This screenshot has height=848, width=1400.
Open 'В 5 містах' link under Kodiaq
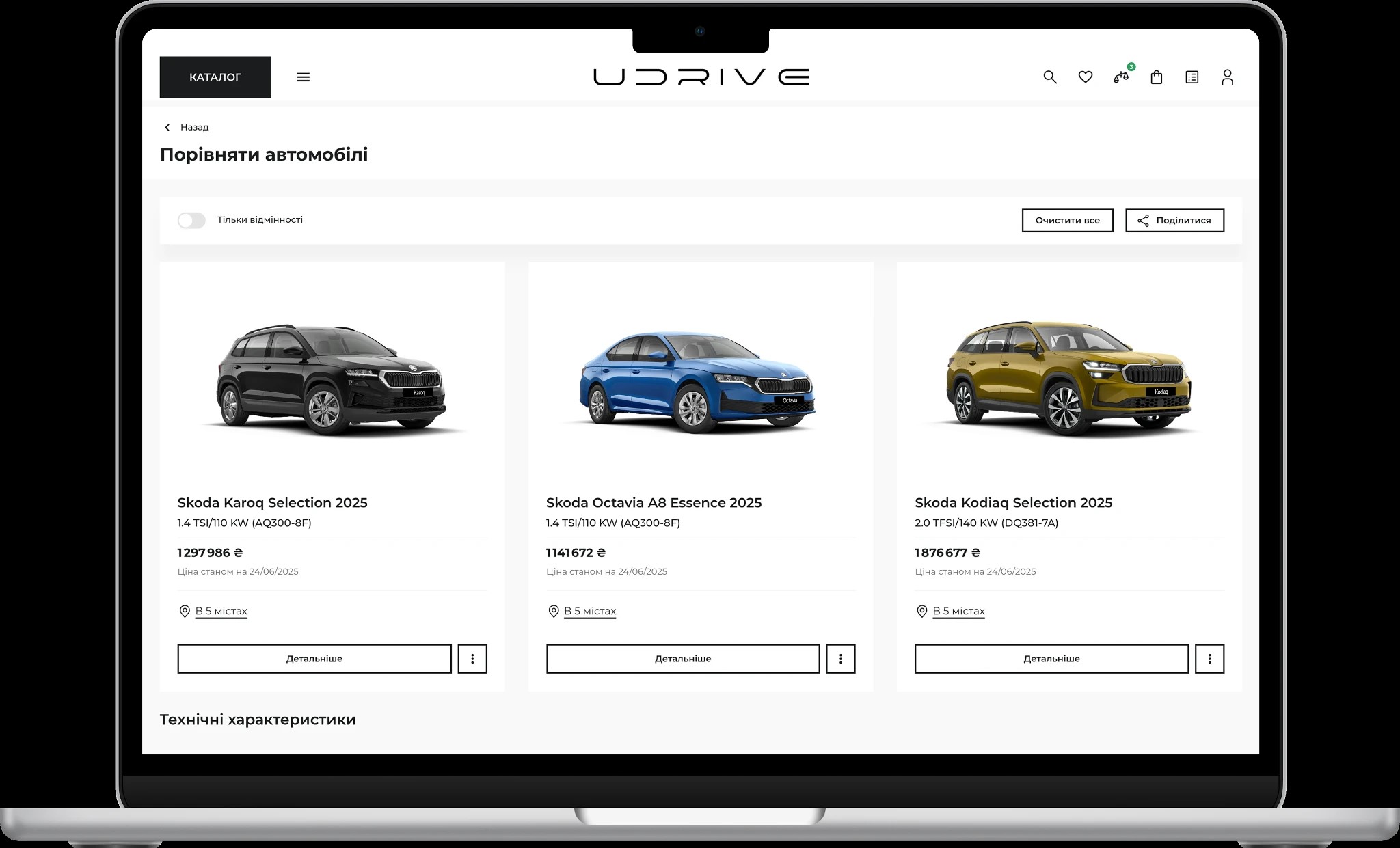pyautogui.click(x=958, y=611)
